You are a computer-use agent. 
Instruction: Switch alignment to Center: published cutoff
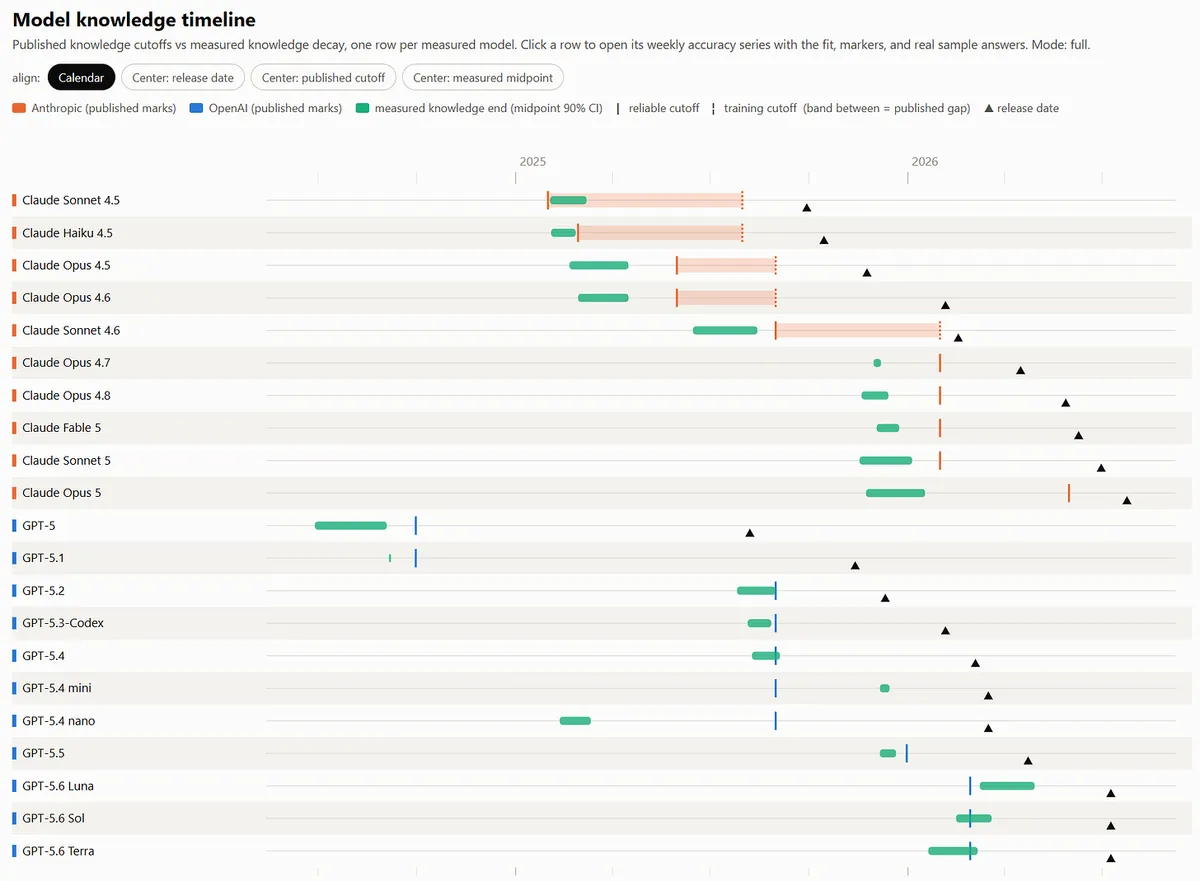pyautogui.click(x=323, y=78)
